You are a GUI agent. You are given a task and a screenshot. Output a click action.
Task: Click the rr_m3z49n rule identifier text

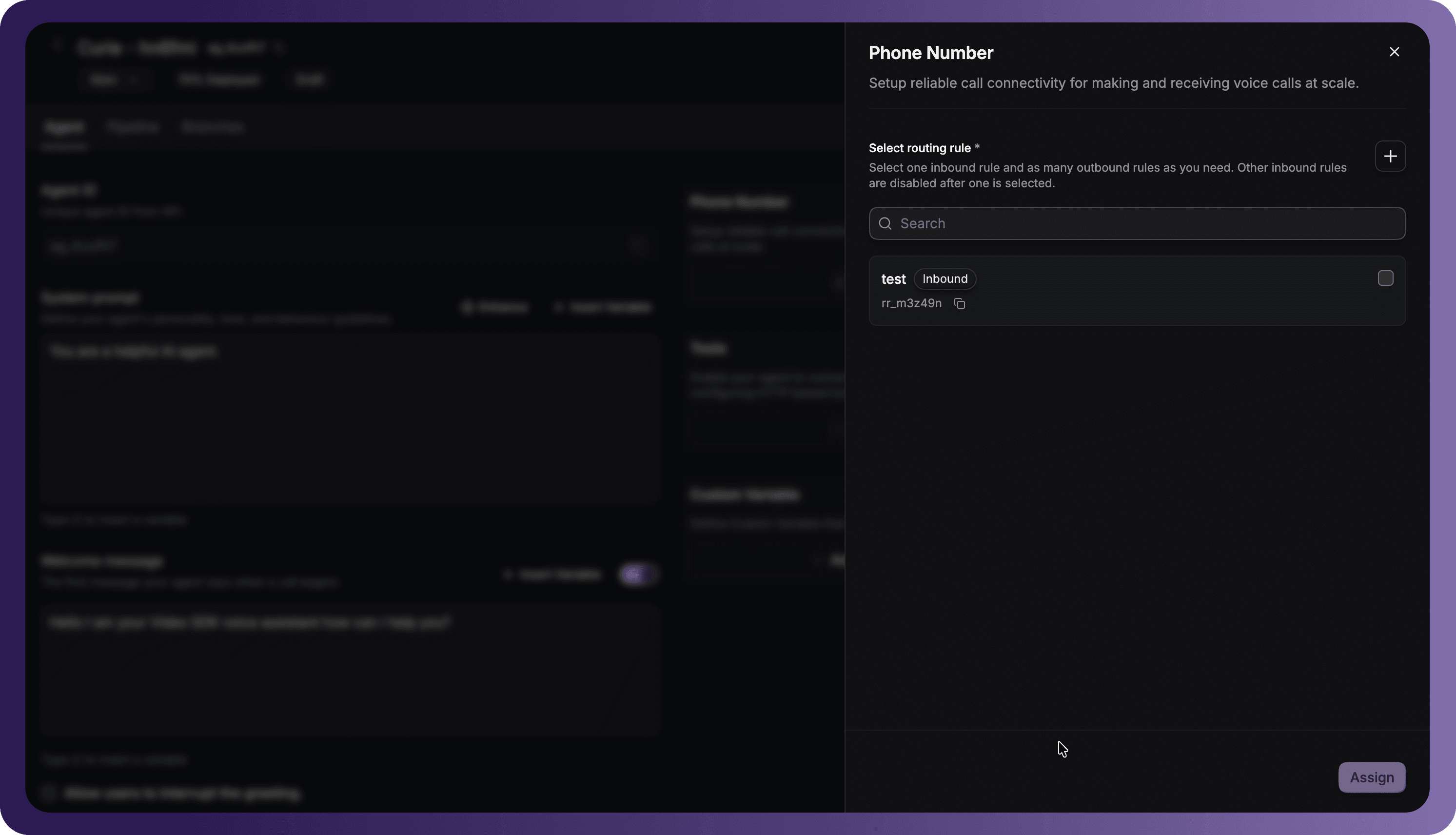click(911, 303)
